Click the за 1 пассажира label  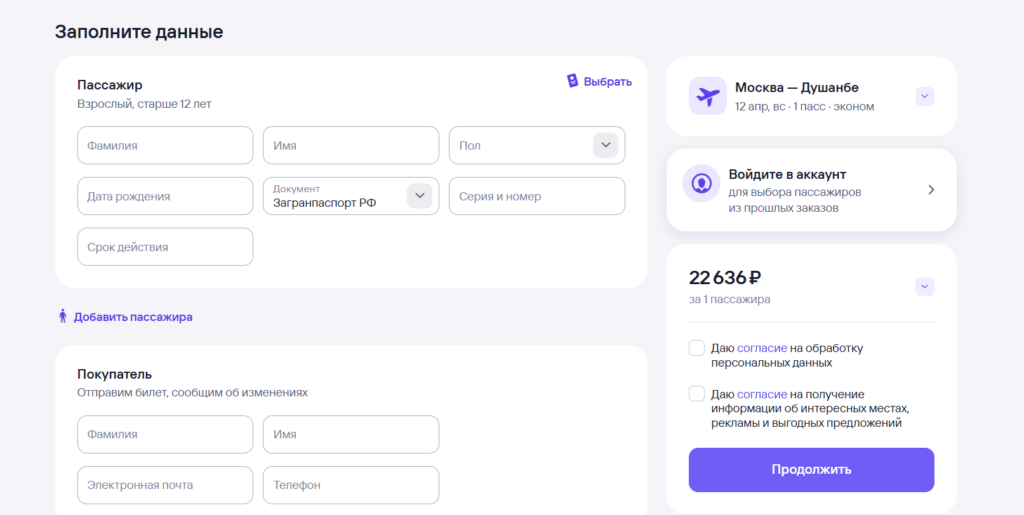tap(729, 300)
